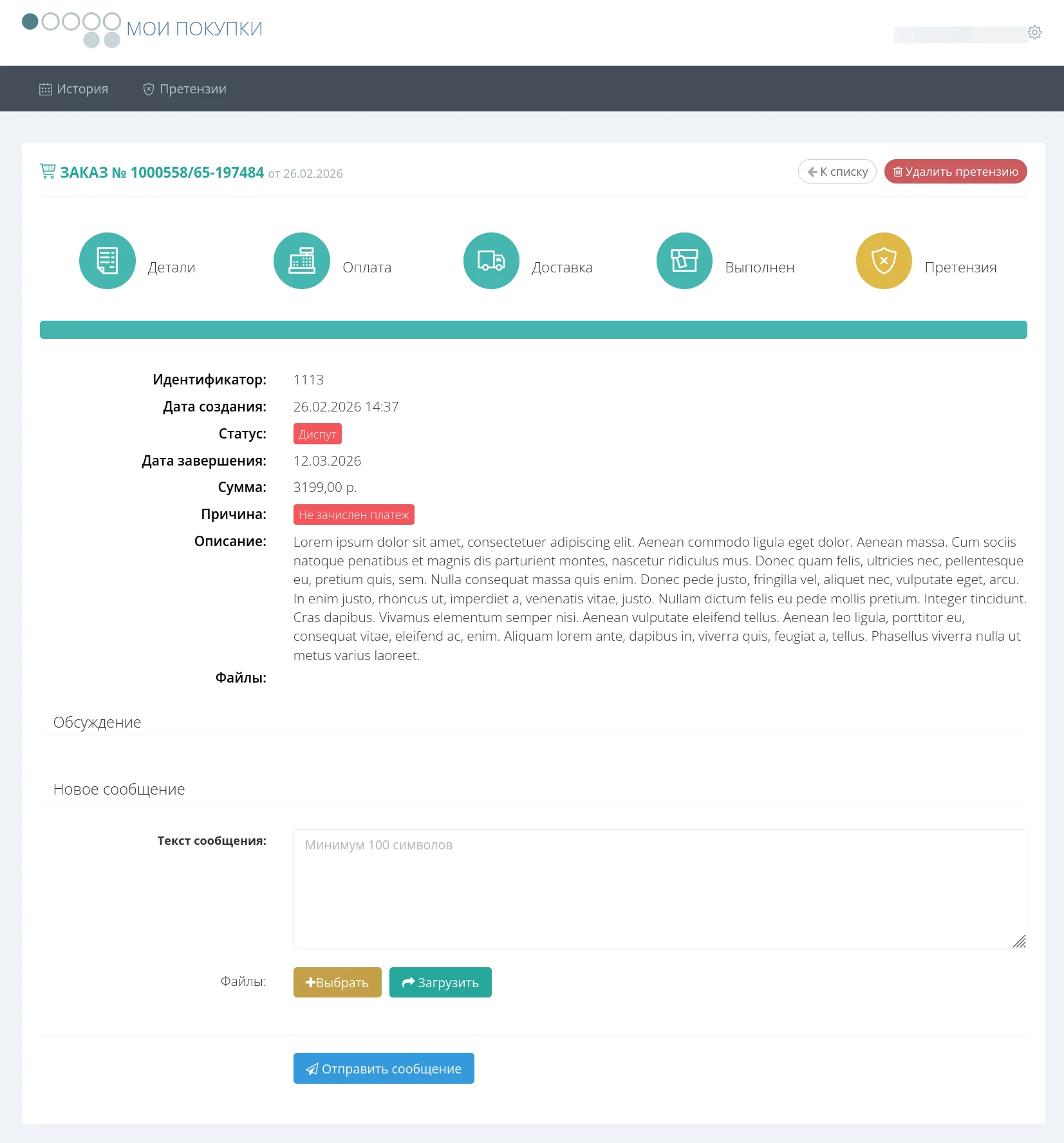Open the История menu item
The width and height of the screenshot is (1064, 1143).
(74, 89)
